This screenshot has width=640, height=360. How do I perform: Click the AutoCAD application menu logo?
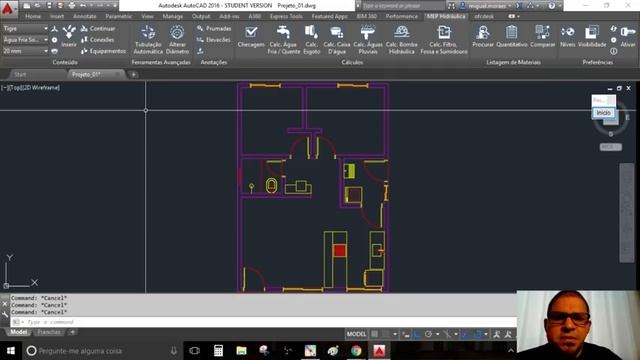pyautogui.click(x=8, y=9)
